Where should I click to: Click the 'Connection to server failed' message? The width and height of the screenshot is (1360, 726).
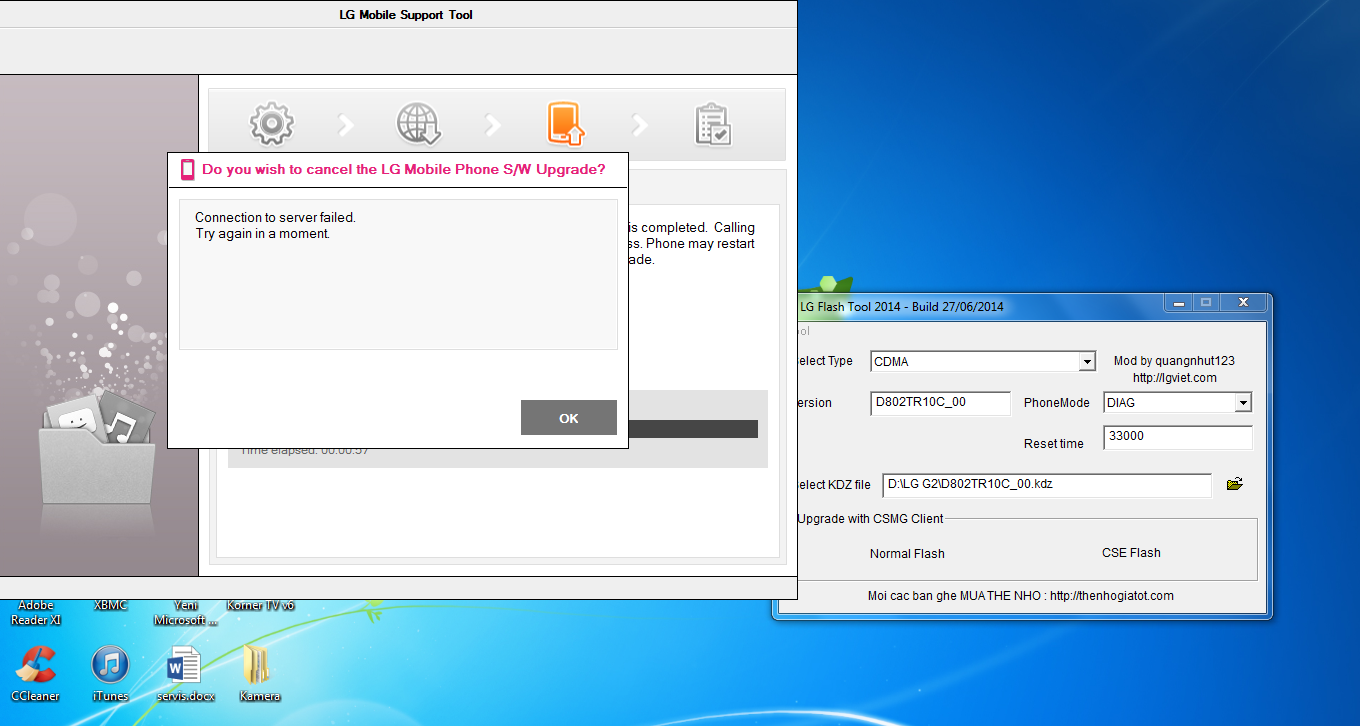click(275, 217)
